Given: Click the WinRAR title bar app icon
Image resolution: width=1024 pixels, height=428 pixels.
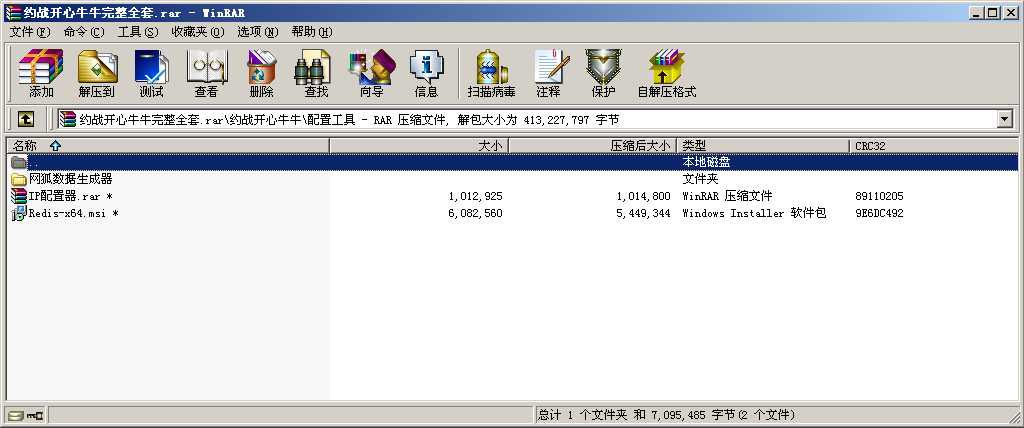Looking at the screenshot, I should click(12, 12).
